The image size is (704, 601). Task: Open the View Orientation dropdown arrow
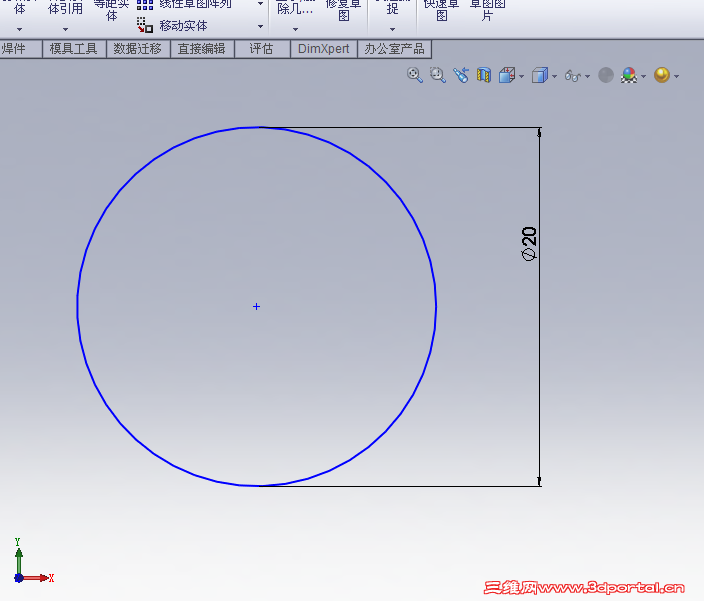point(521,76)
